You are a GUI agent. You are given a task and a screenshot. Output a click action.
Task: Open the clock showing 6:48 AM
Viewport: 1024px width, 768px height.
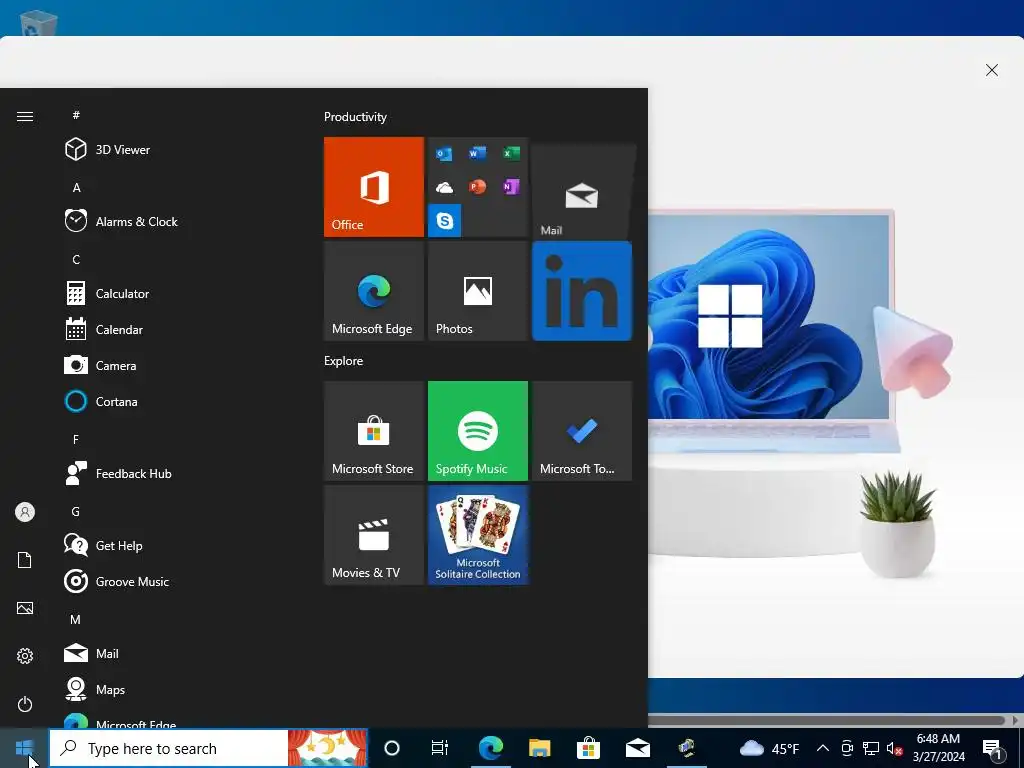point(938,748)
